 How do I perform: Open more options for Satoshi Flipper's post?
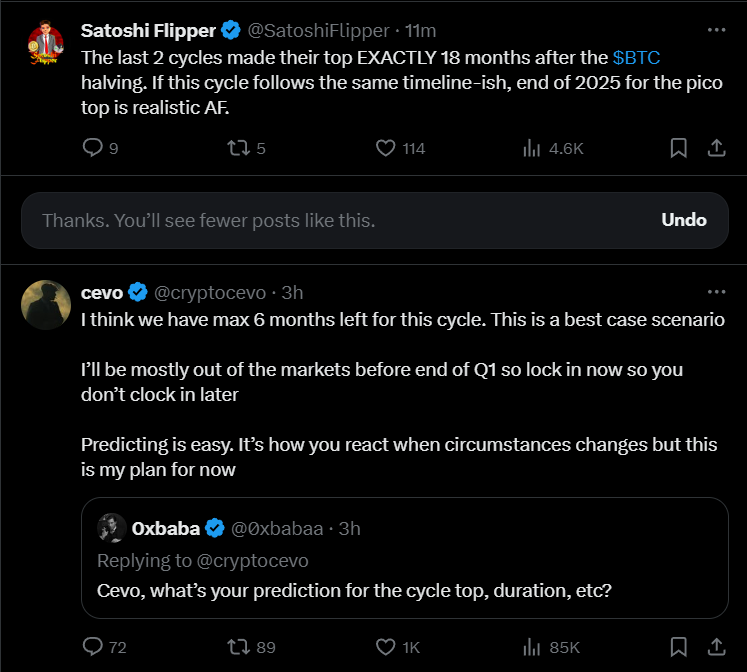tap(716, 30)
